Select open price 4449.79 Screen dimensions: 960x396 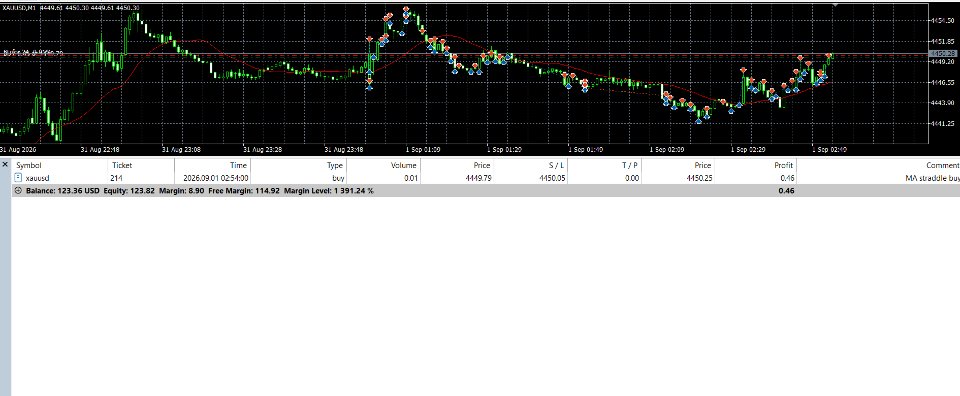click(x=478, y=178)
